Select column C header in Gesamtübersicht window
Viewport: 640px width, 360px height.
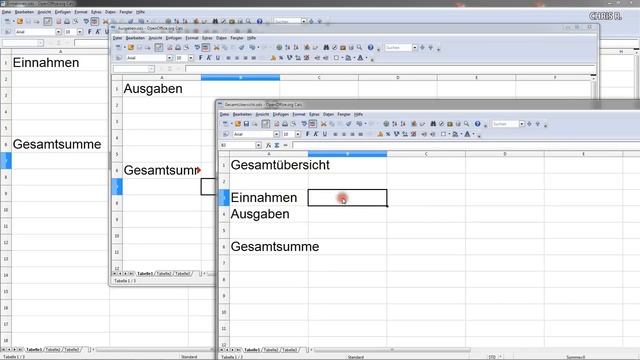point(426,154)
